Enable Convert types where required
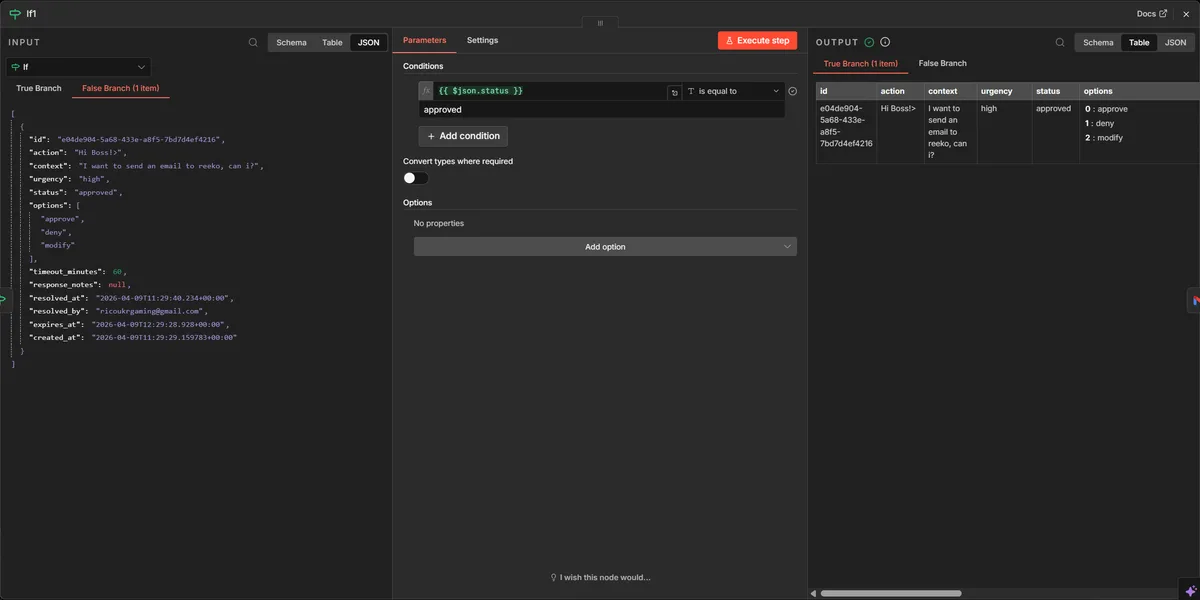 [413, 177]
